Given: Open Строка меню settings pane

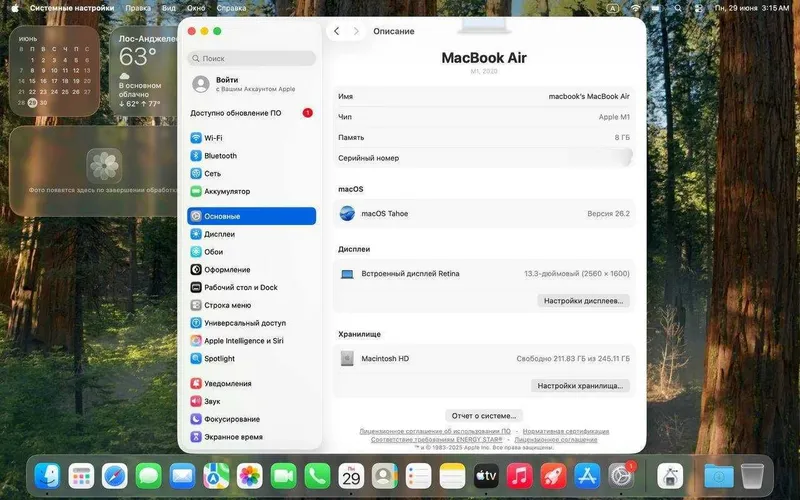Looking at the screenshot, I should (251, 305).
